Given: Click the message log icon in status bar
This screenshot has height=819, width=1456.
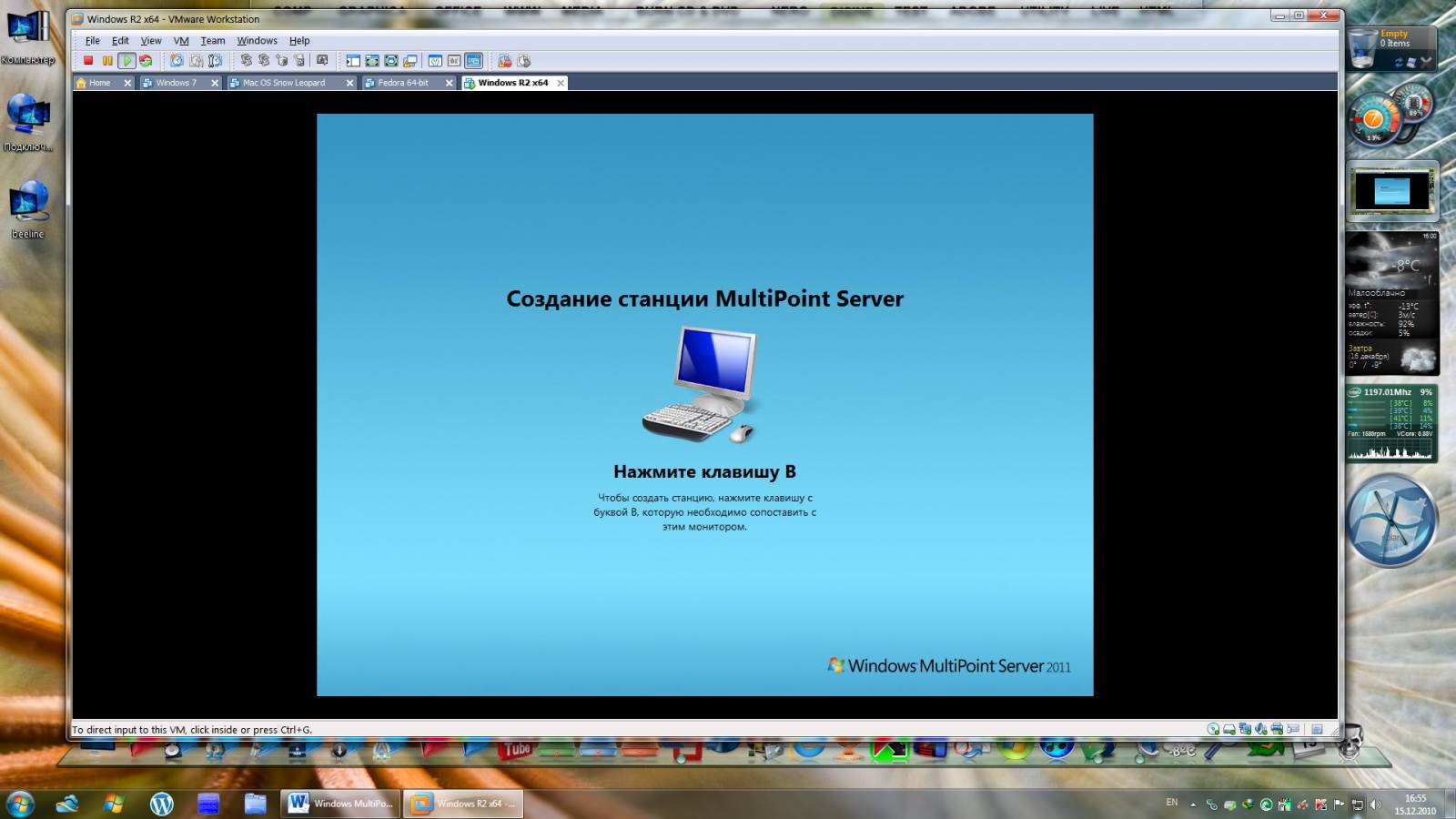Looking at the screenshot, I should click(x=1317, y=729).
